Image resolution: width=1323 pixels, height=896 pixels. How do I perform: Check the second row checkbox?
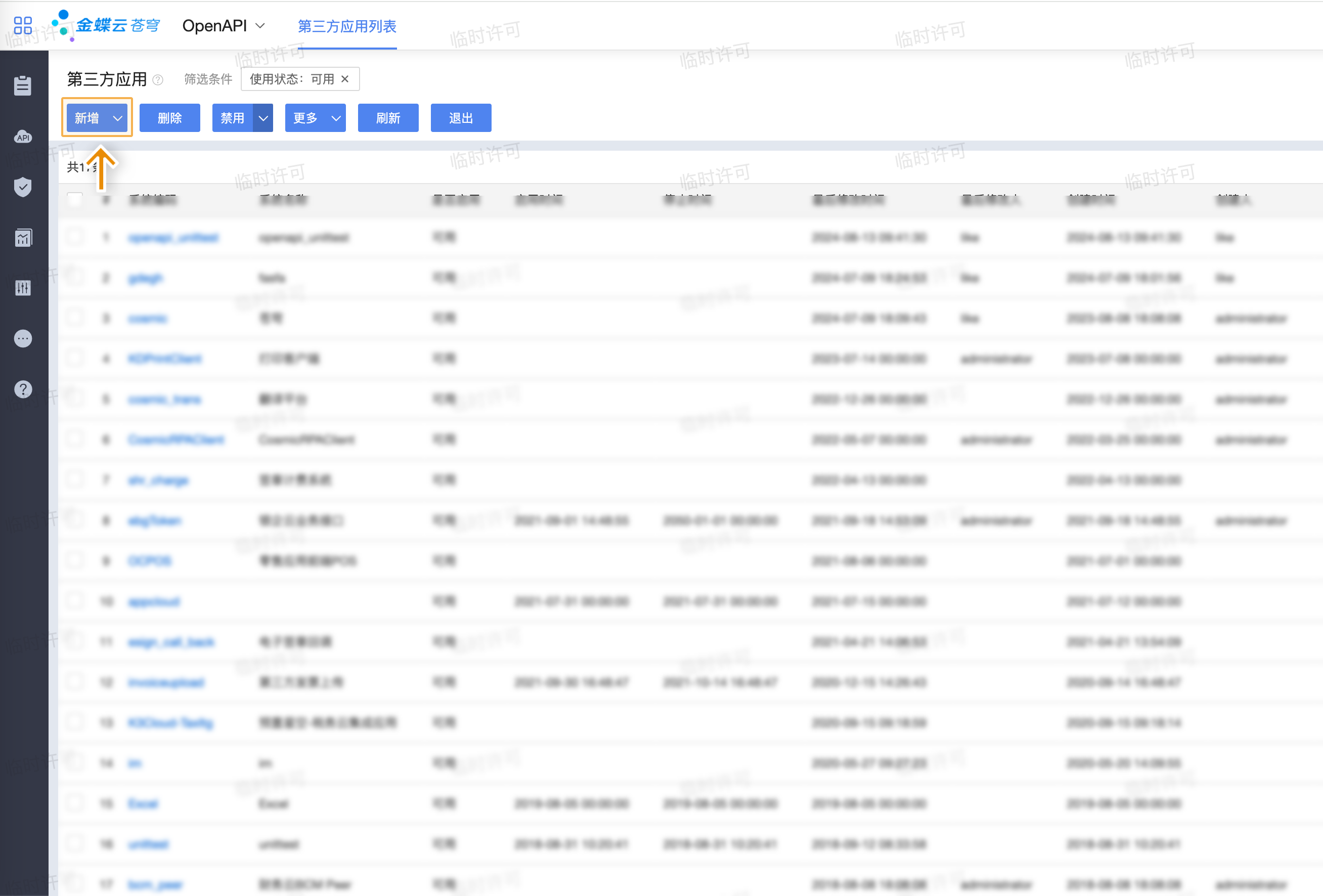74,277
